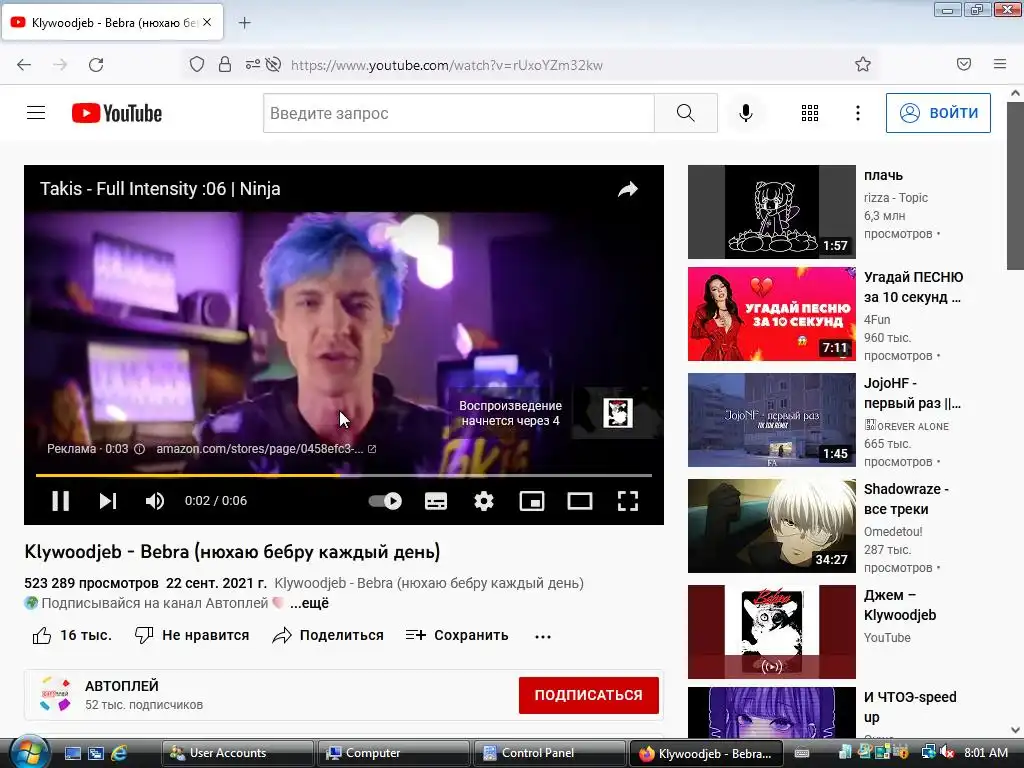Go back in browser history
This screenshot has width=1024, height=768.
pyautogui.click(x=24, y=65)
